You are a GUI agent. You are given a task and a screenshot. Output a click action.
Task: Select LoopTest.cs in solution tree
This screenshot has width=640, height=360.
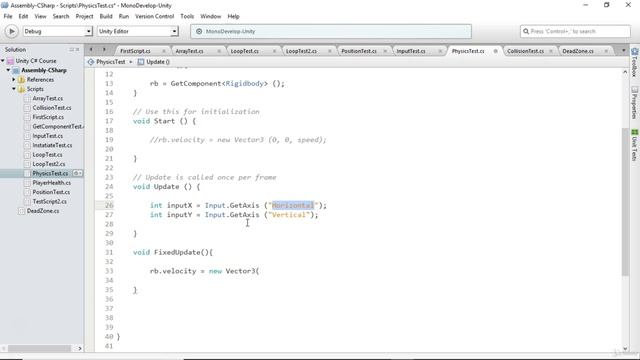point(47,155)
